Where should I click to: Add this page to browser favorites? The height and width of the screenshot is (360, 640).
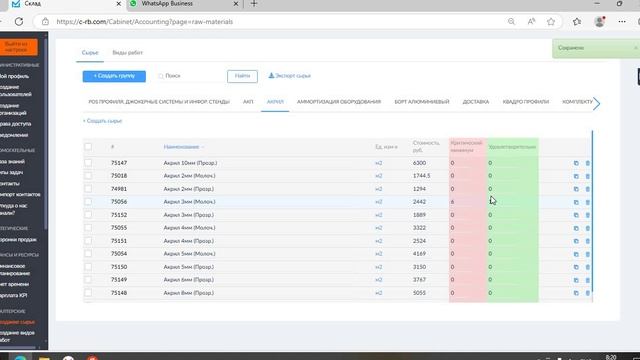[551, 22]
